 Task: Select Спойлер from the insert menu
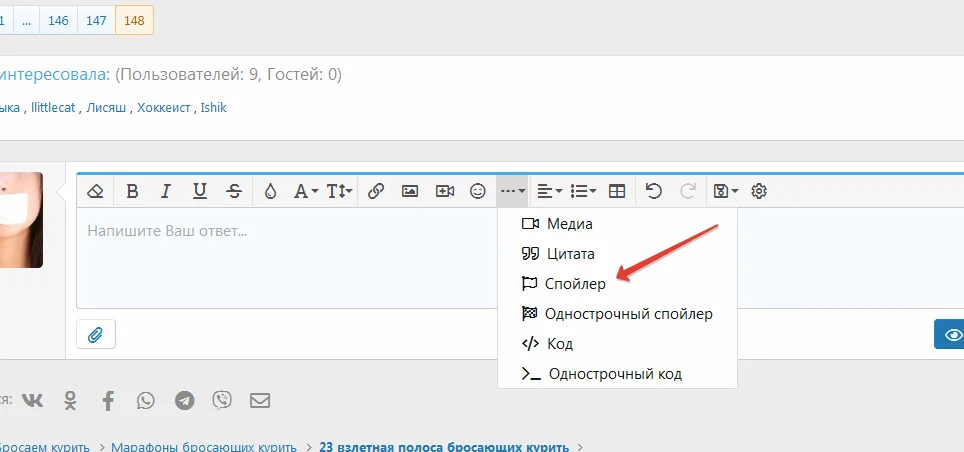click(x=575, y=284)
